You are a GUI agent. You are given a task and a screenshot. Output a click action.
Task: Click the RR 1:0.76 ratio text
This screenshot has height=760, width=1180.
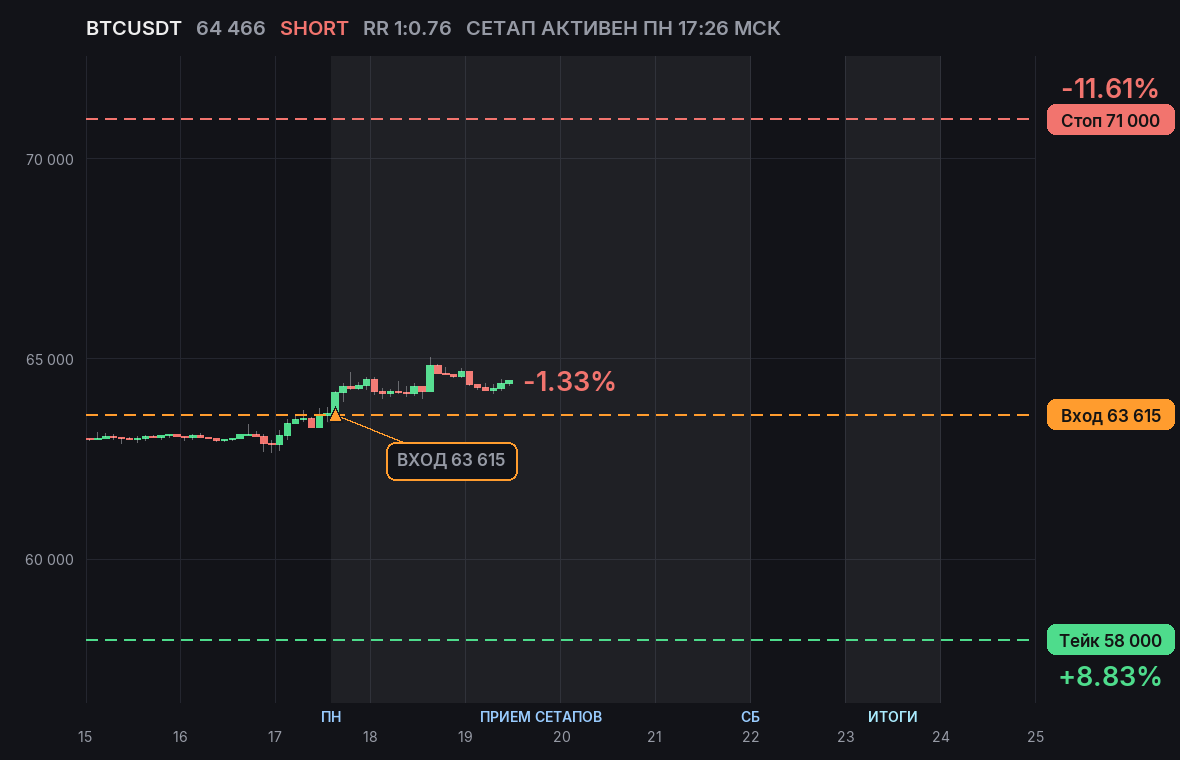[x=407, y=29]
